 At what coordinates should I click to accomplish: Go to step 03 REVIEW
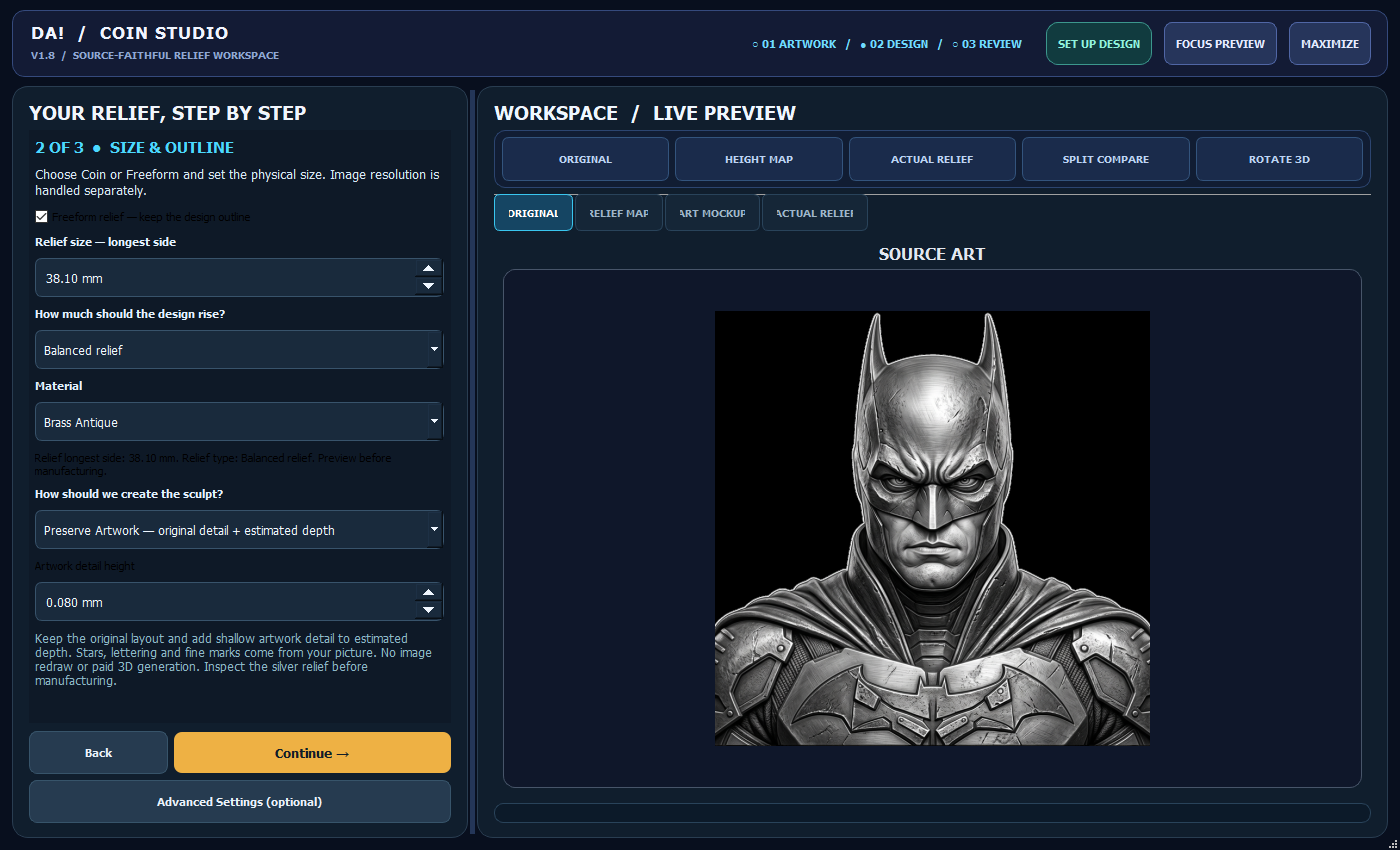point(987,44)
